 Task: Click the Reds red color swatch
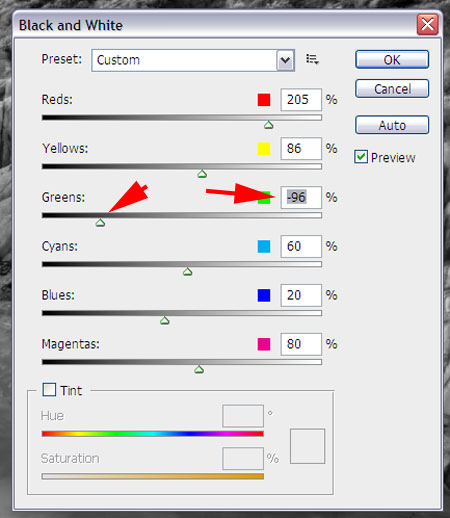264,100
